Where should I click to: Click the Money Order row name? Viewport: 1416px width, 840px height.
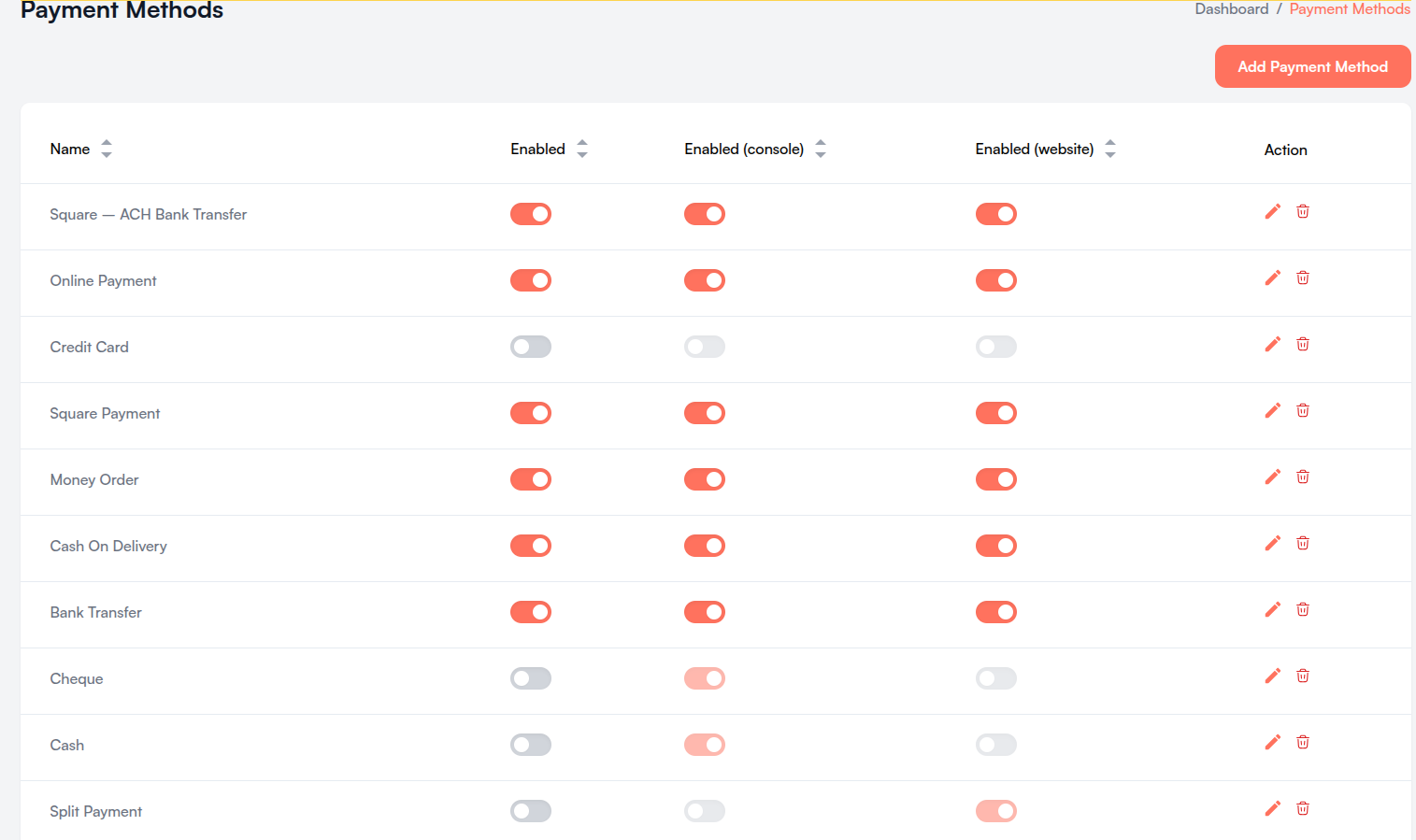(94, 479)
